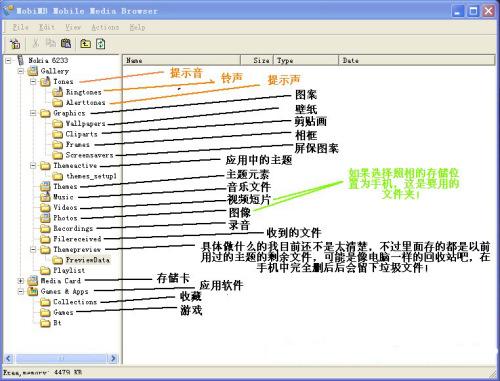Select the Games & Apps folder icon
The image size is (500, 381).
[33, 291]
